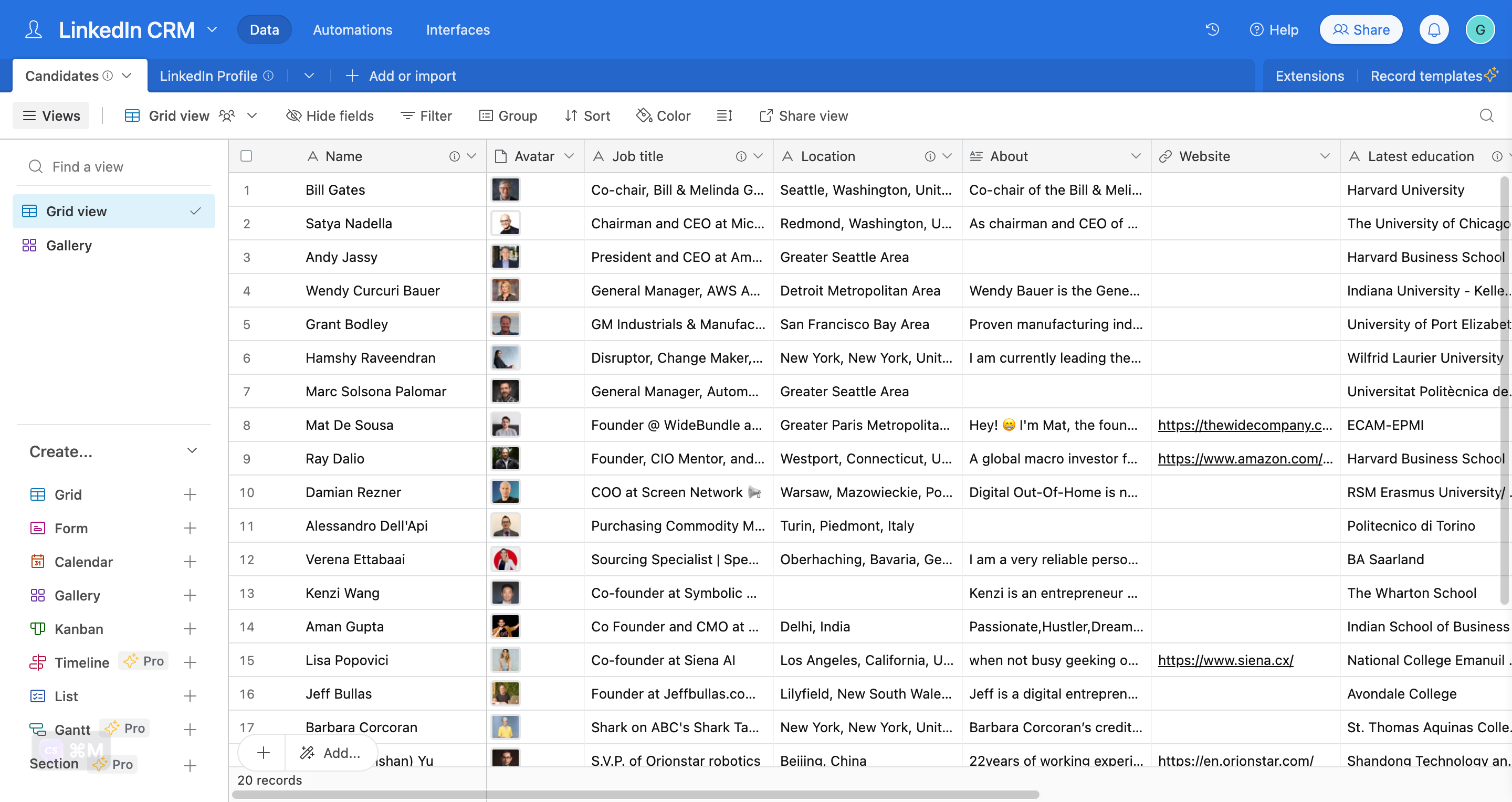
Task: Open Hide fields options
Action: coord(330,115)
